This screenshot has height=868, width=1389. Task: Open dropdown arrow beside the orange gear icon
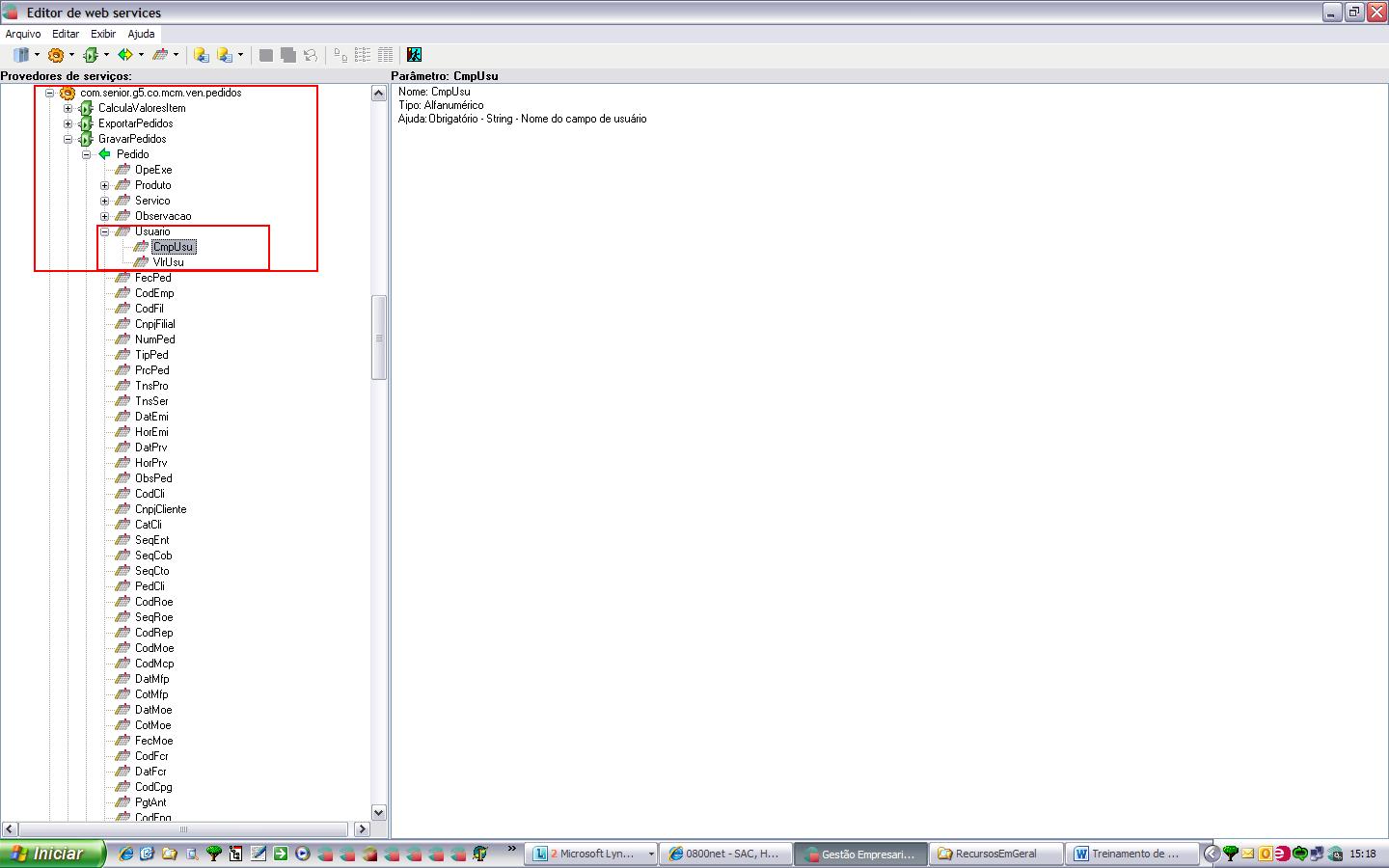pos(71,55)
